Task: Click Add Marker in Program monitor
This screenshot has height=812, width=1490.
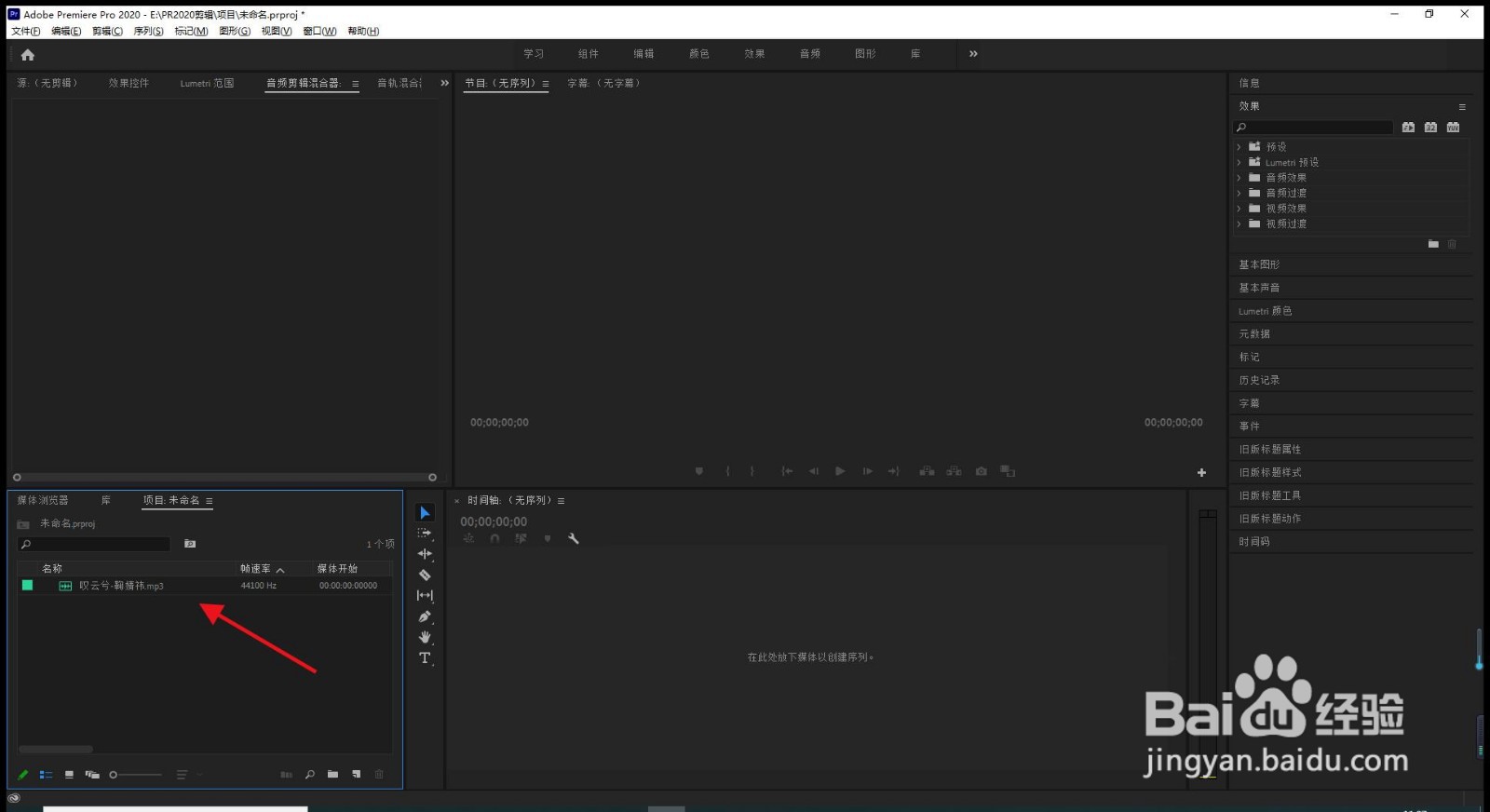Action: 699,471
